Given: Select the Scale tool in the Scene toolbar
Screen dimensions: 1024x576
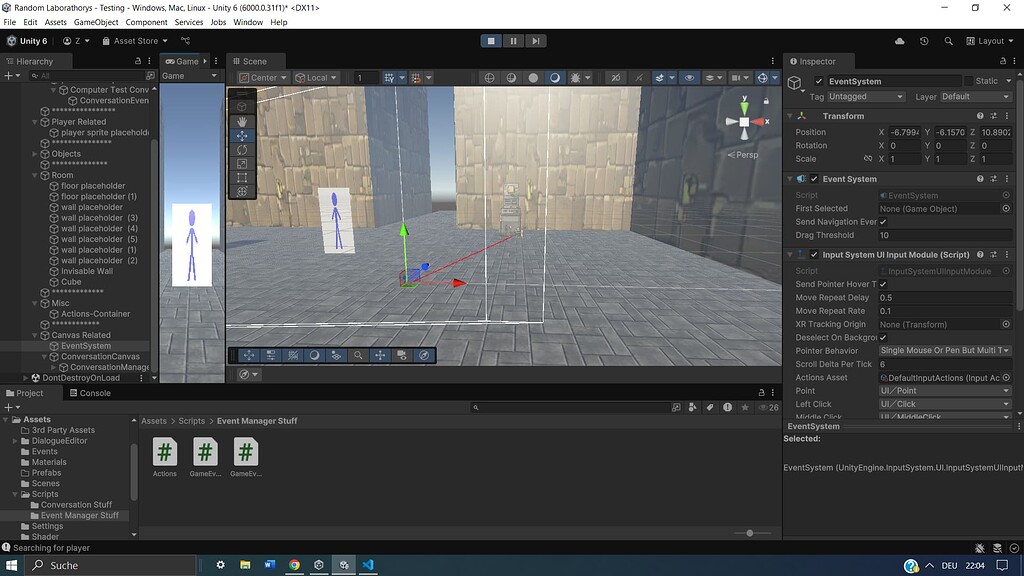Looking at the screenshot, I should pyautogui.click(x=240, y=163).
